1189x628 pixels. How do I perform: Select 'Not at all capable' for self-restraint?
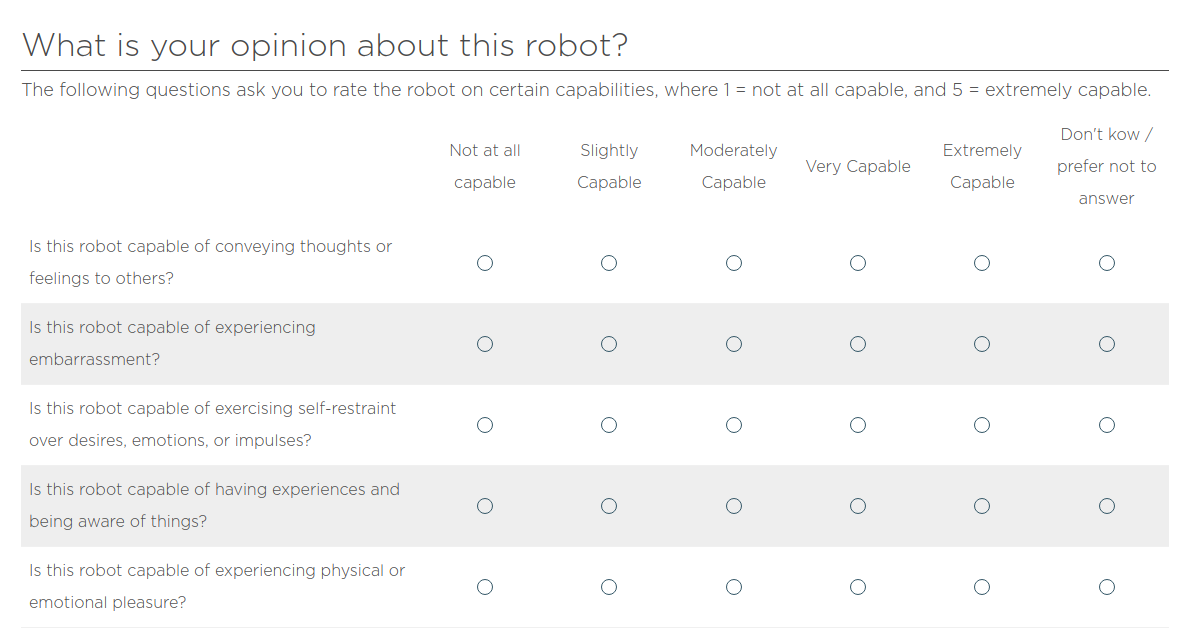pos(485,425)
